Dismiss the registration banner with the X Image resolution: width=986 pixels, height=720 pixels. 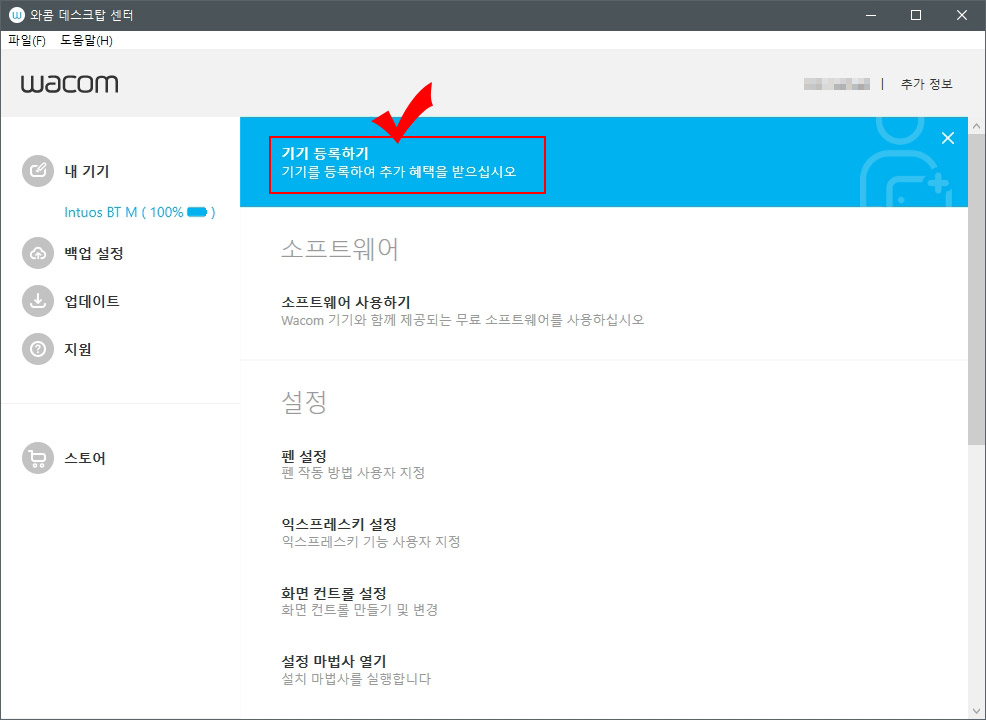(947, 138)
